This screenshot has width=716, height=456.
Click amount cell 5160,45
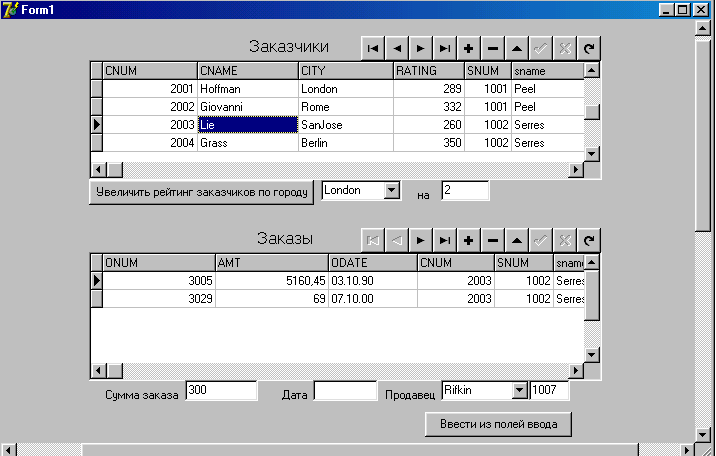coord(272,281)
